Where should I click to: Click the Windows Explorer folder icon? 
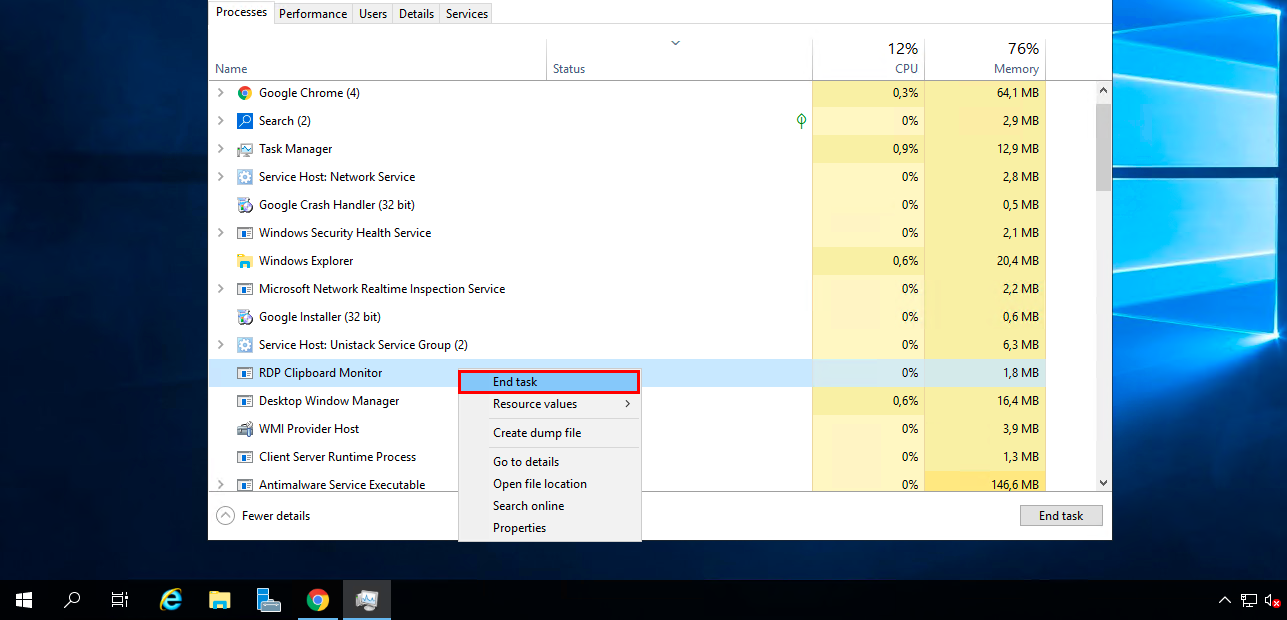click(245, 261)
